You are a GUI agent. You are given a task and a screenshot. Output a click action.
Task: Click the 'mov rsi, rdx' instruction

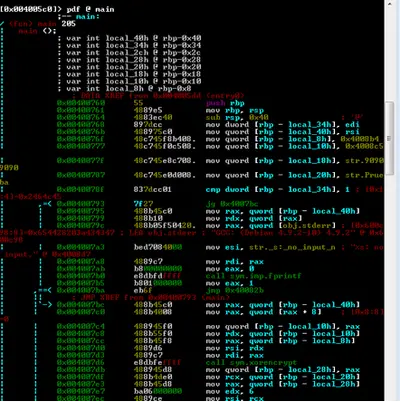click(x=235, y=348)
